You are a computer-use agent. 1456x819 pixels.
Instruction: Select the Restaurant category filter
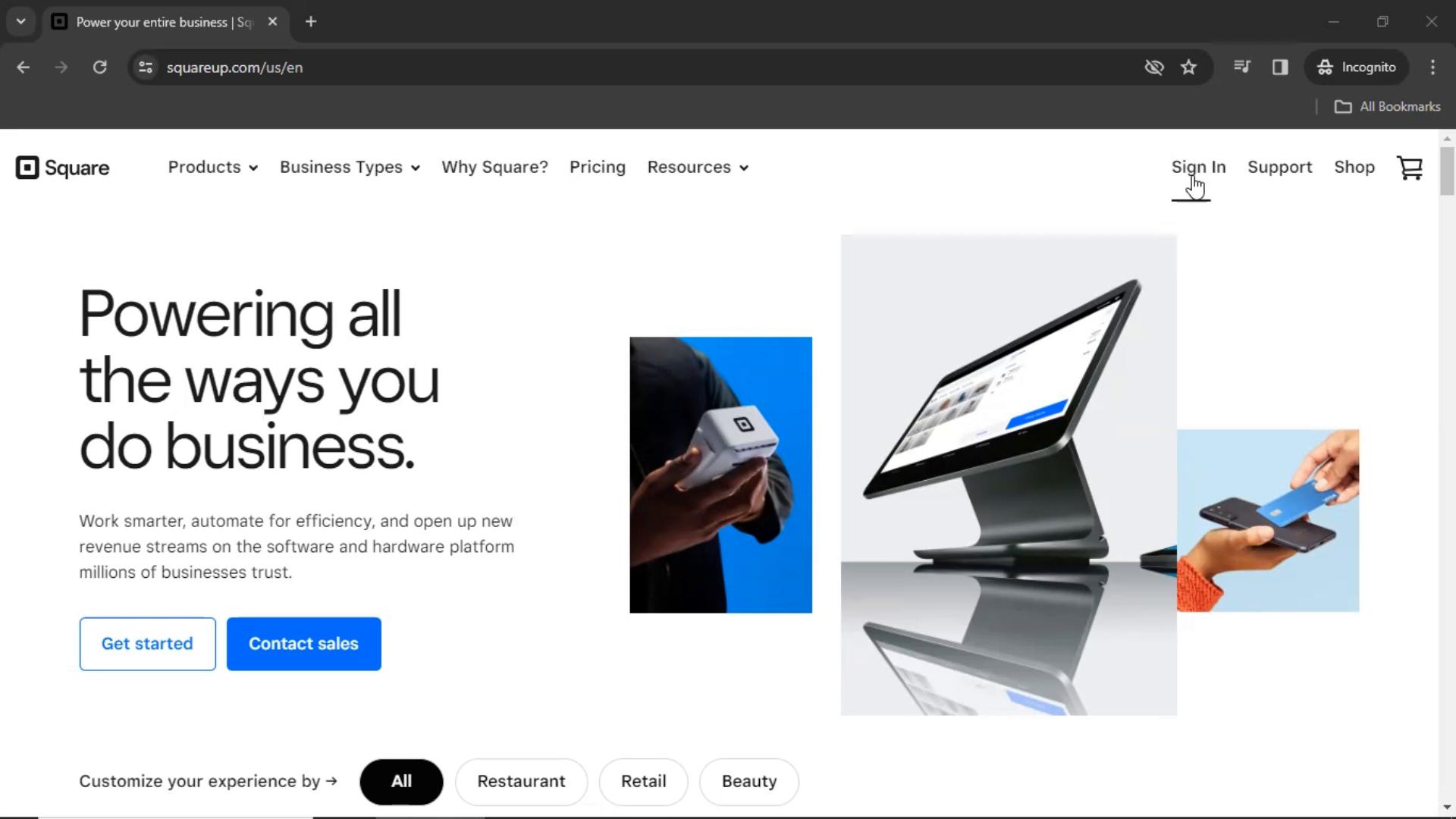pyautogui.click(x=521, y=781)
